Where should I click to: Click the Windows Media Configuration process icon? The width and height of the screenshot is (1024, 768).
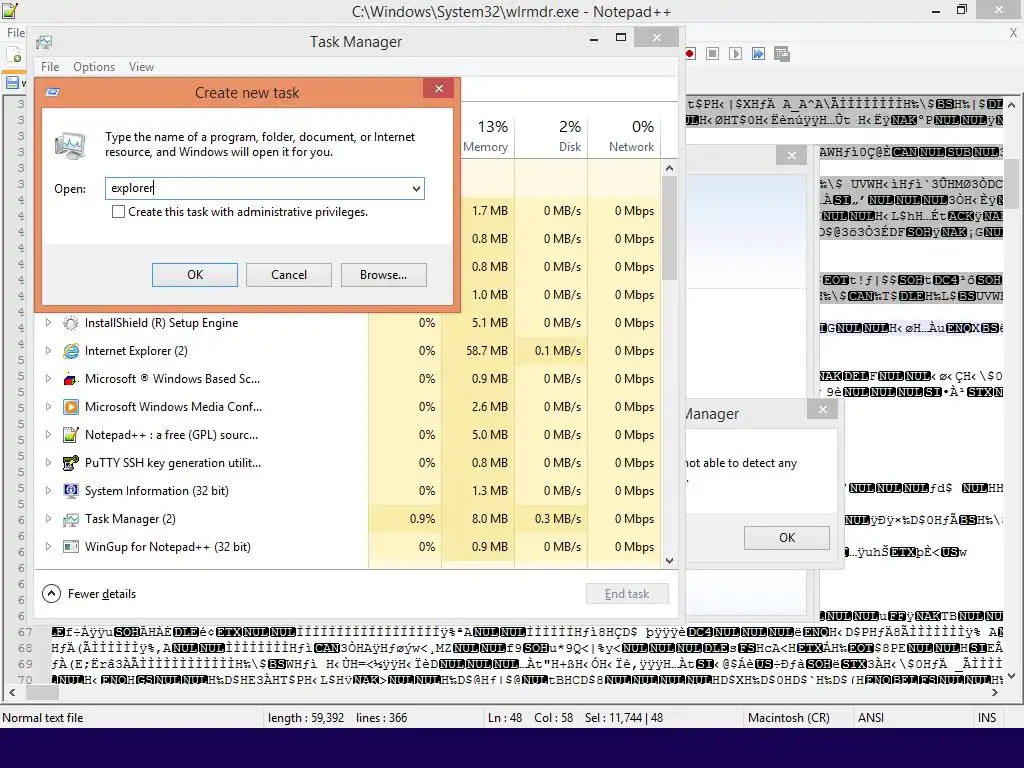(x=71, y=407)
